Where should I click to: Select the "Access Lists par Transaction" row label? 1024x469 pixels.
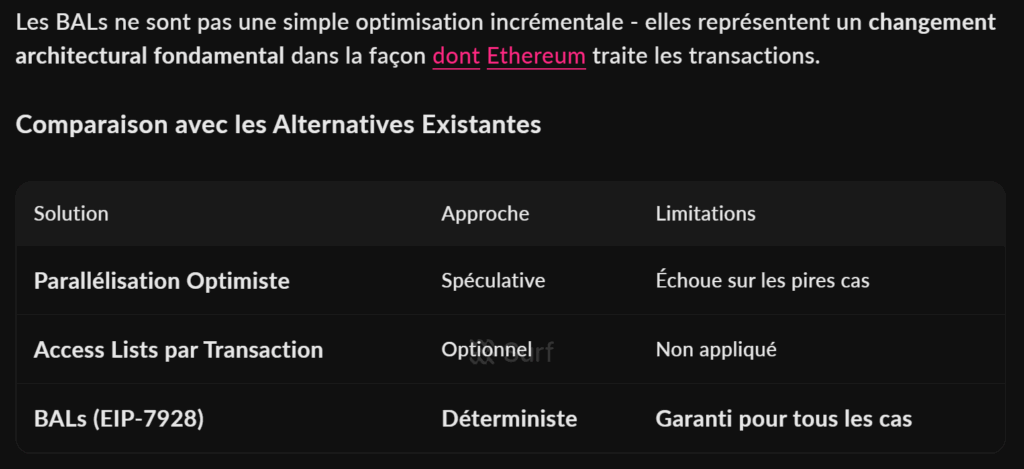point(178,350)
